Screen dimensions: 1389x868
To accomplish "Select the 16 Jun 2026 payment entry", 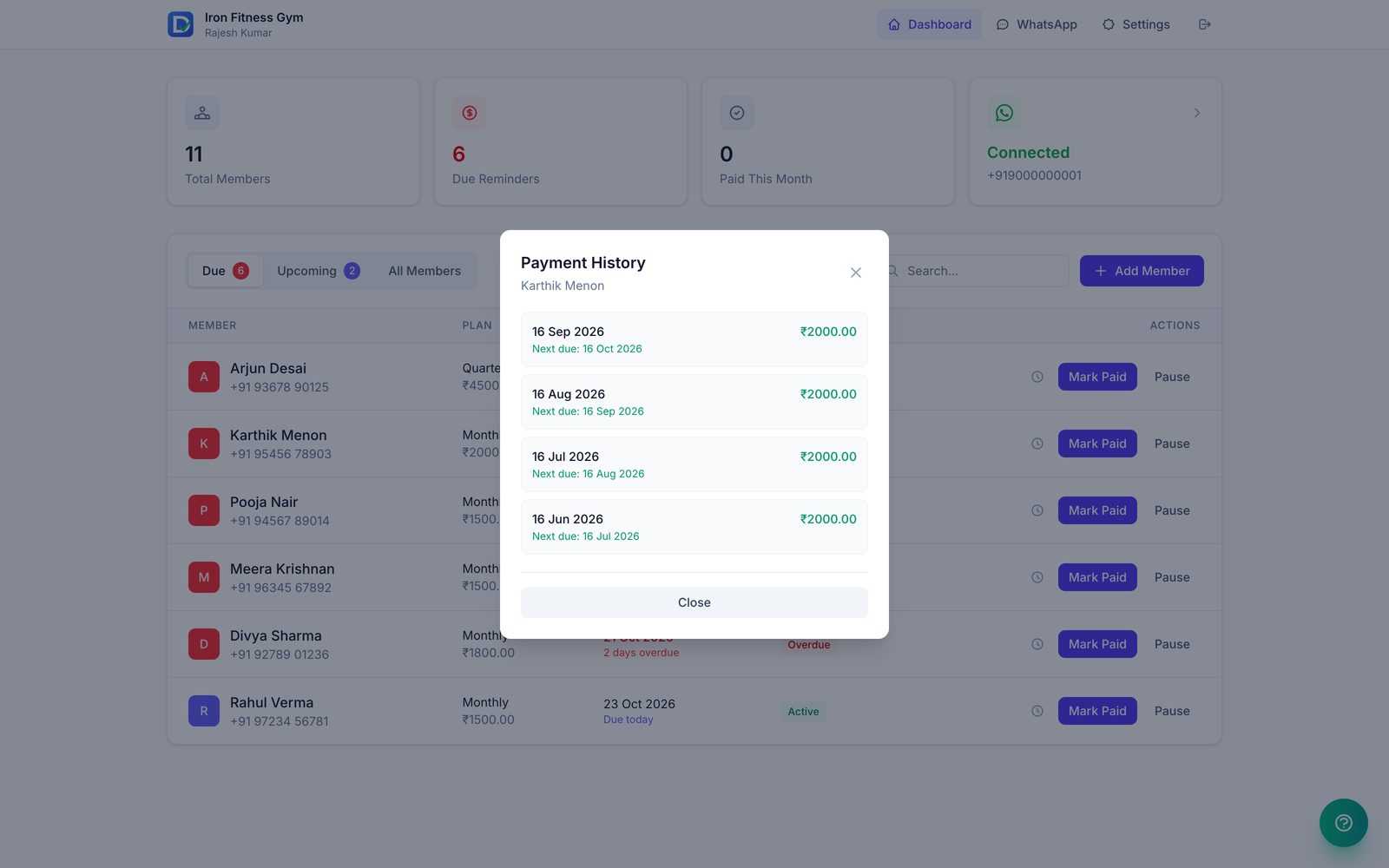I will [x=694, y=527].
